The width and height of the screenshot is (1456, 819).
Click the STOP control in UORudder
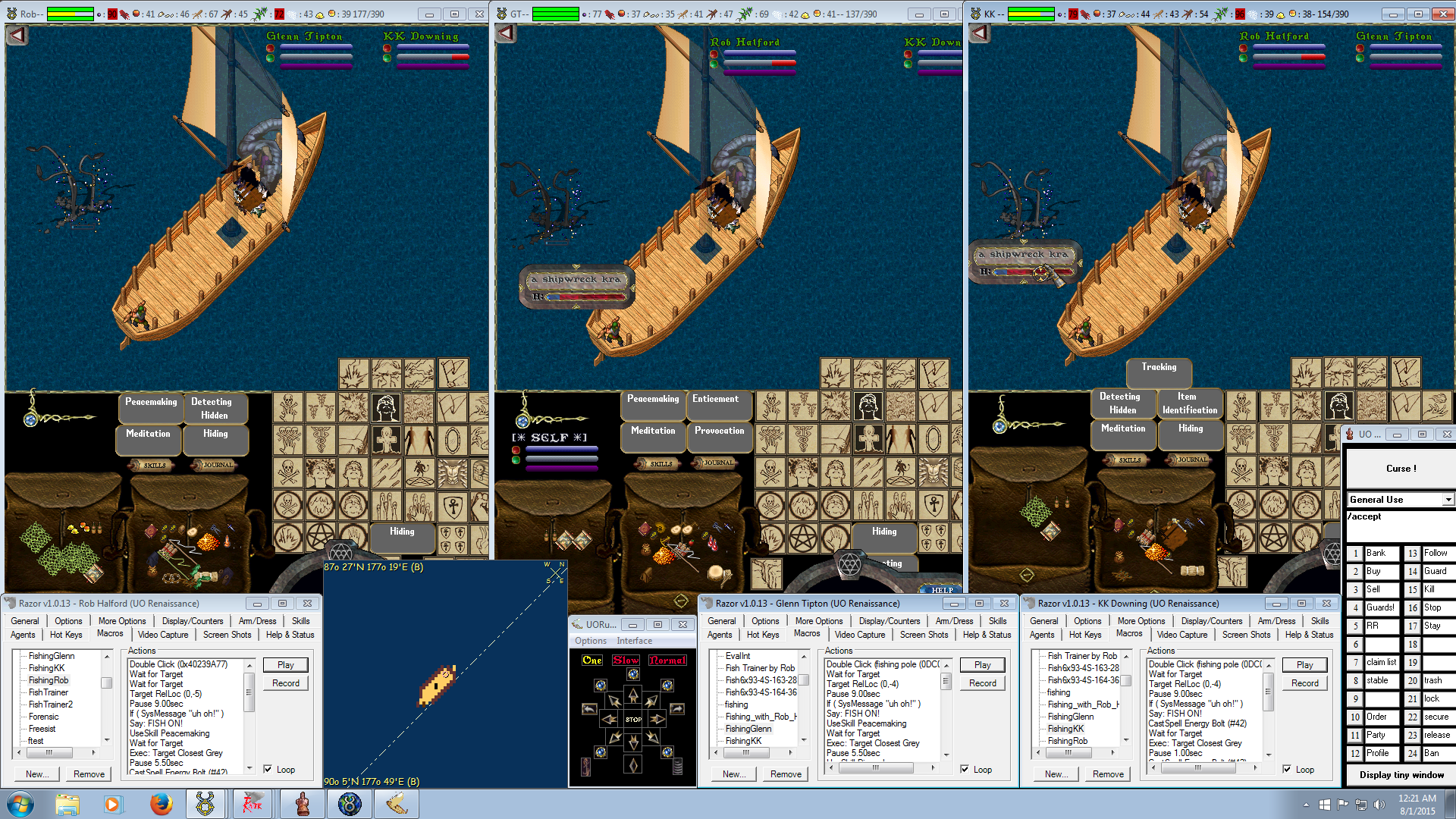click(x=633, y=719)
